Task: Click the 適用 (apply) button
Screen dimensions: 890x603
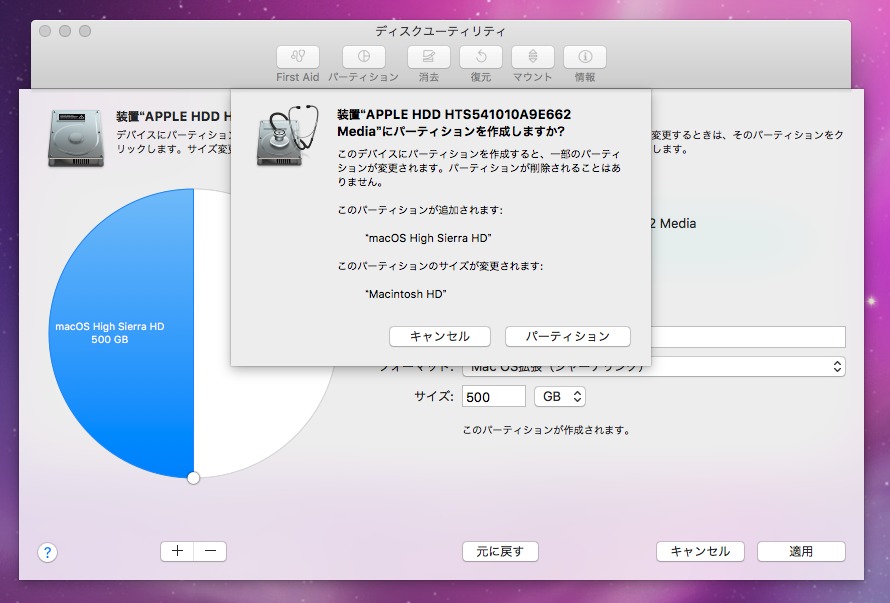Action: tap(801, 551)
